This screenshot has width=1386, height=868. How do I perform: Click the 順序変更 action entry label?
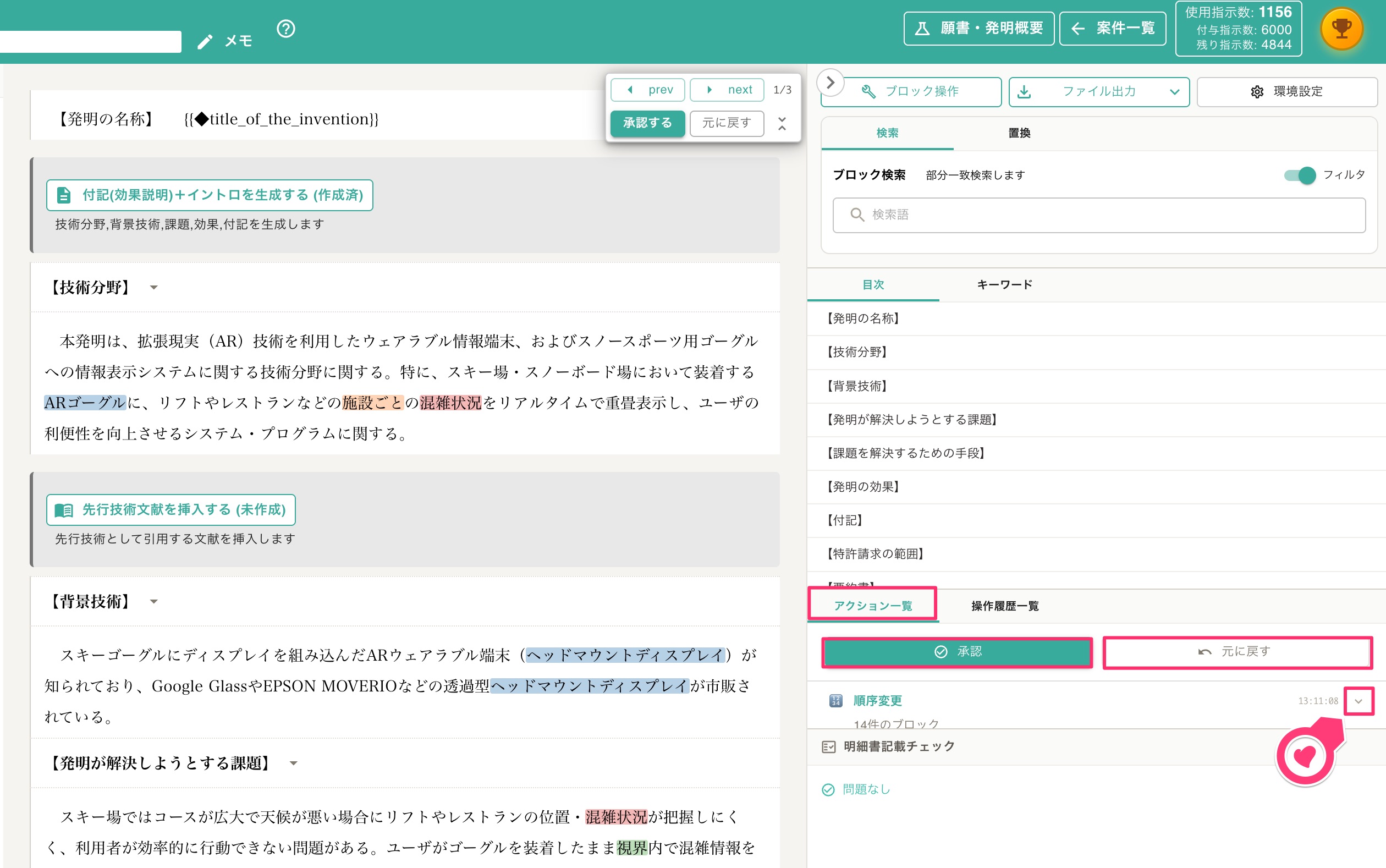[877, 701]
